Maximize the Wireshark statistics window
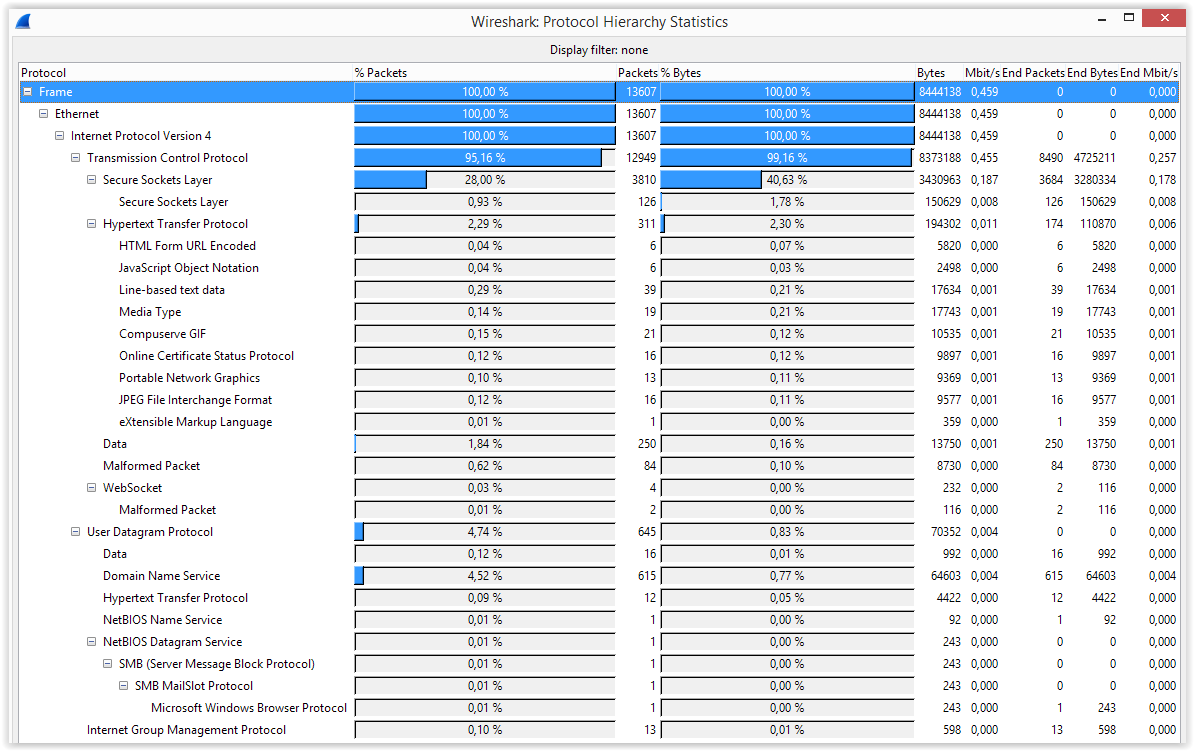Viewport: 1194px width, 751px height. tap(1129, 18)
